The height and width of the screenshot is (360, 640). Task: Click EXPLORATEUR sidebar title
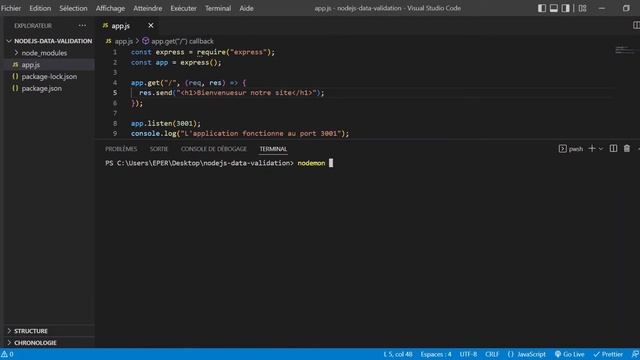tap(33, 25)
